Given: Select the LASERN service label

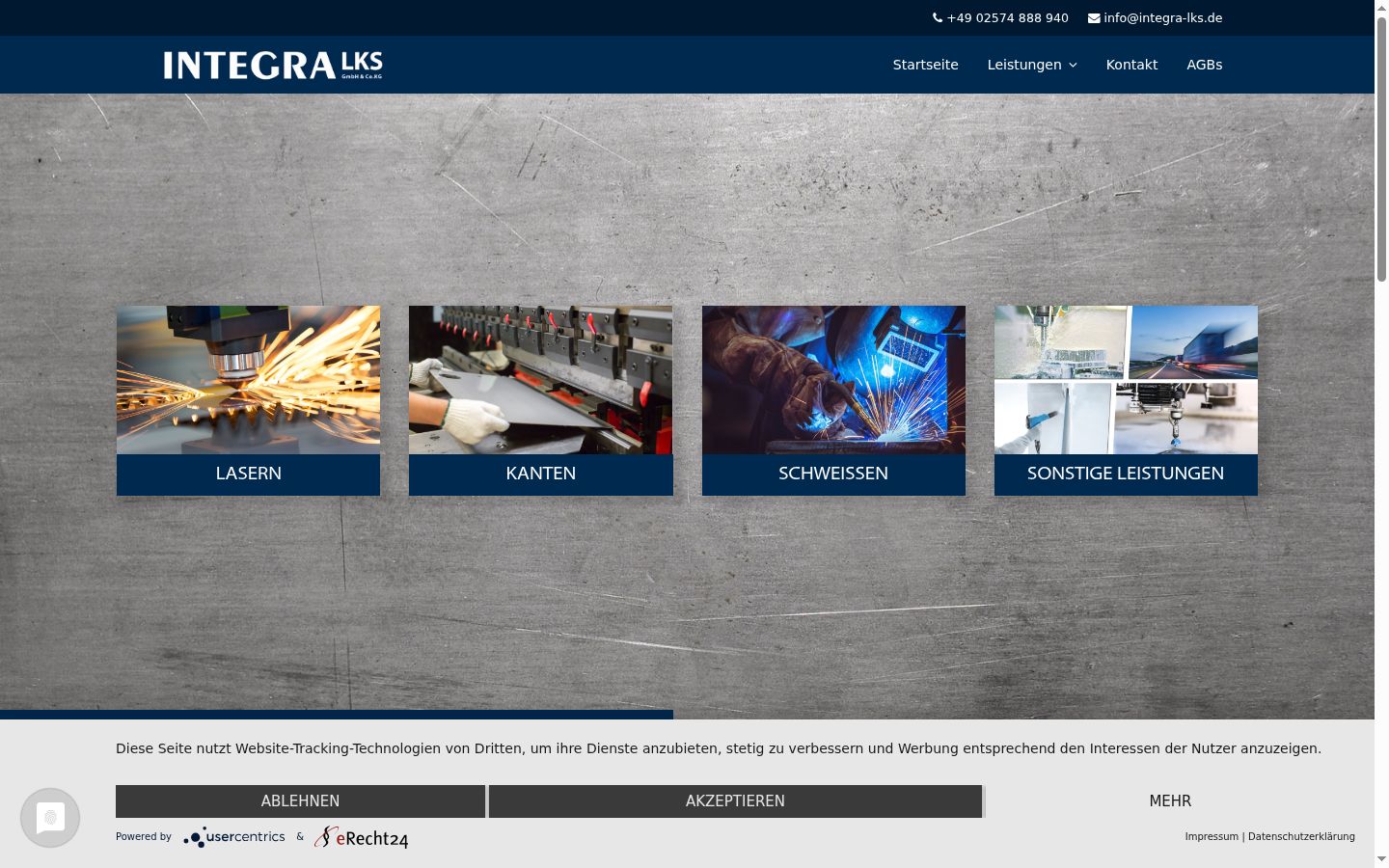Looking at the screenshot, I should point(248,474).
